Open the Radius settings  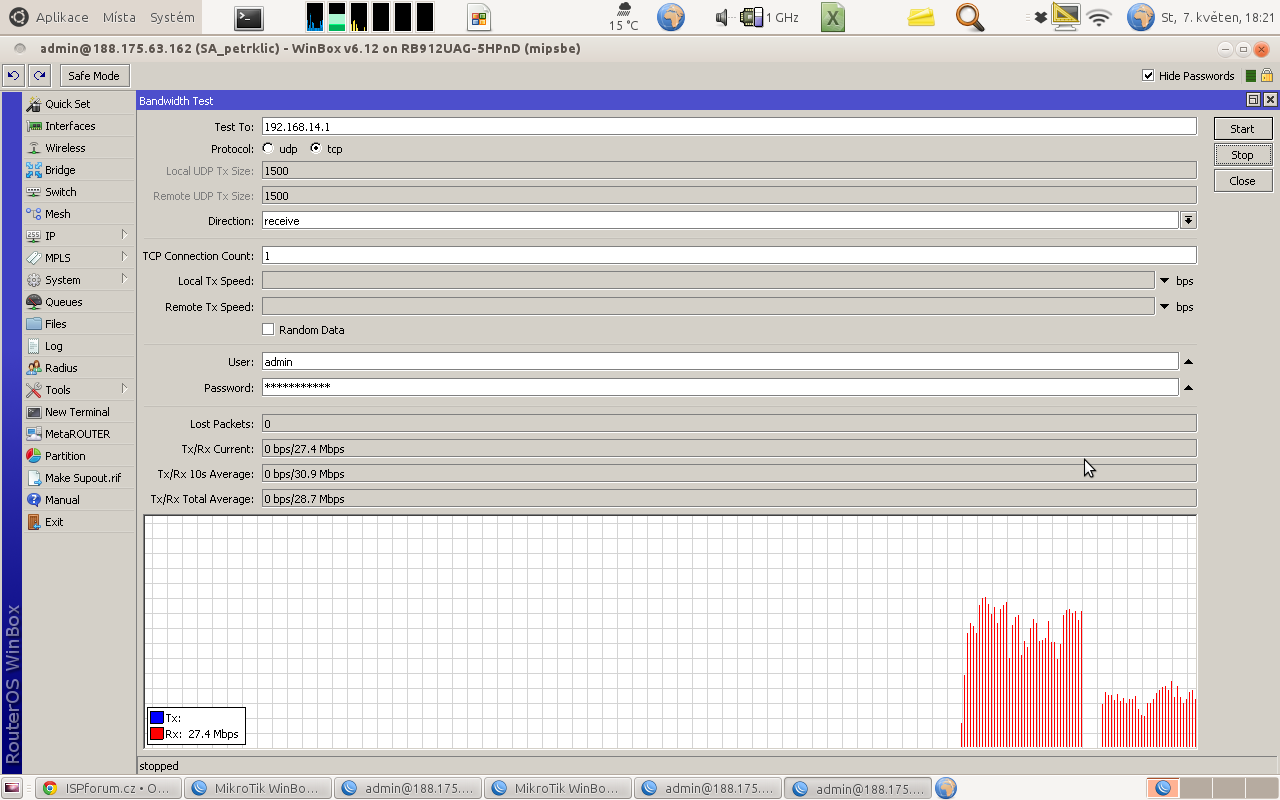coord(78,368)
